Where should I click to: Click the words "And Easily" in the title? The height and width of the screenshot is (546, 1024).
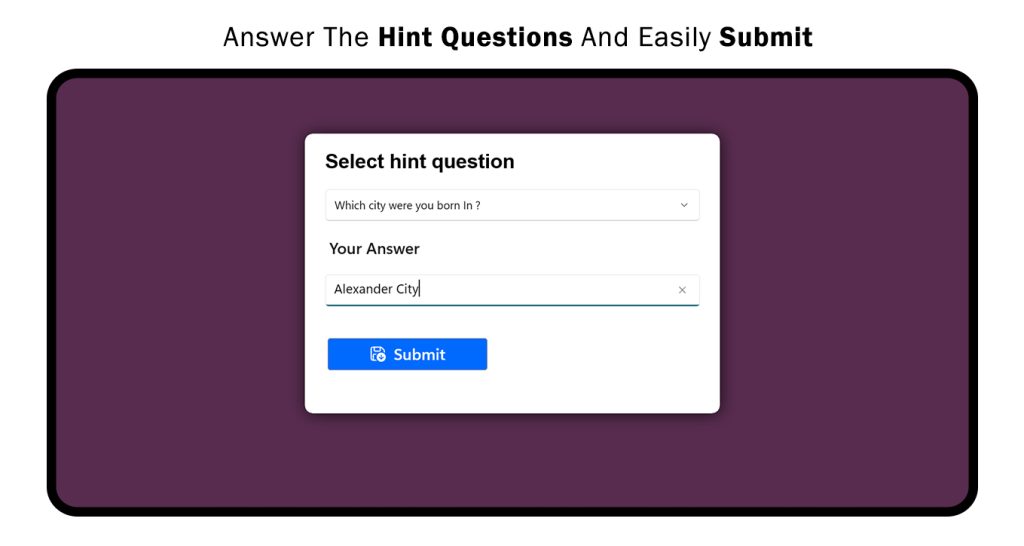pyautogui.click(x=646, y=38)
